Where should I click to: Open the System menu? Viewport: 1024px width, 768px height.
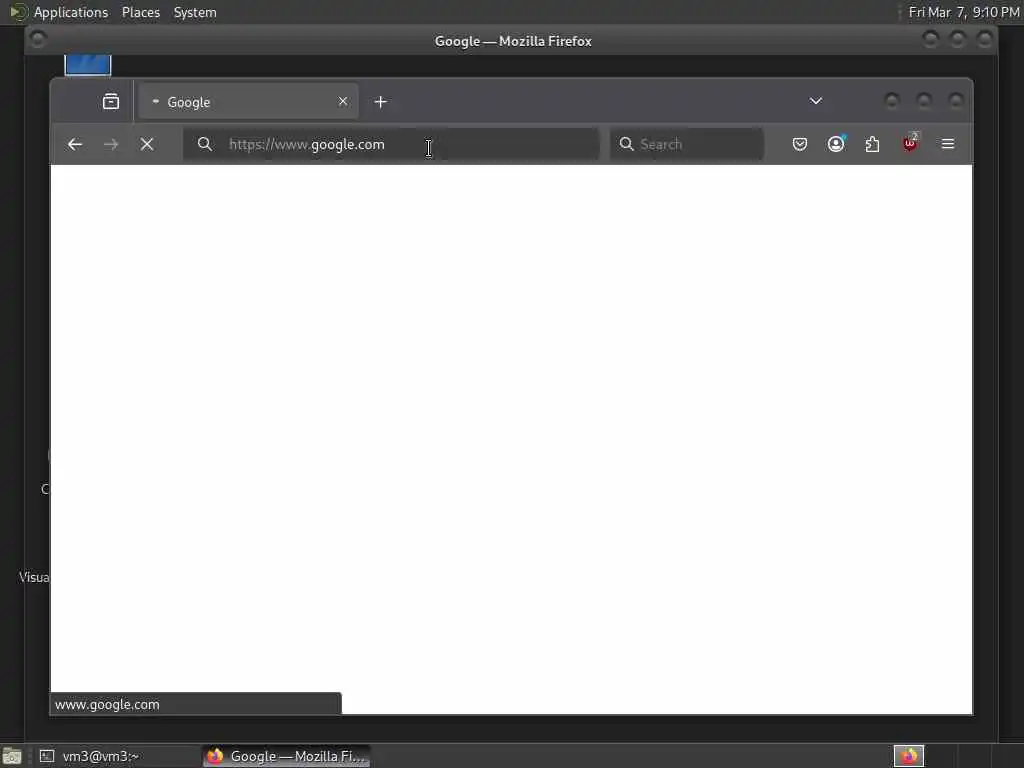(195, 12)
